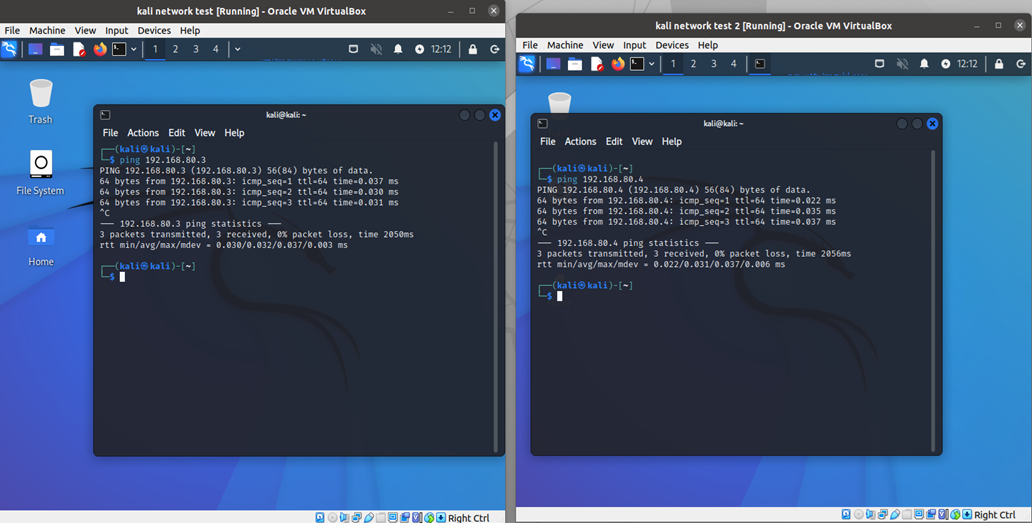Viewport: 1032px width, 523px height.
Task: Open Actions menu in right terminal window
Action: pos(580,142)
